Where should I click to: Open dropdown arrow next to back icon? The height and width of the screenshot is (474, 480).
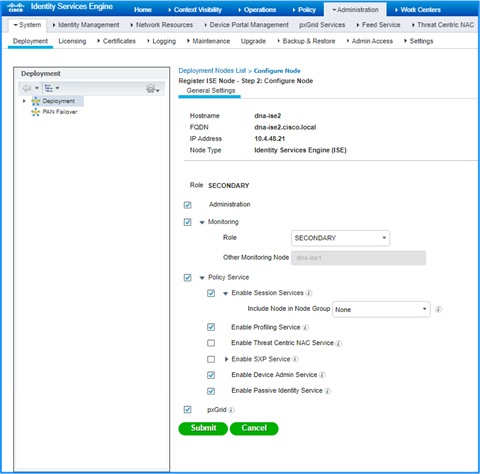(37, 88)
